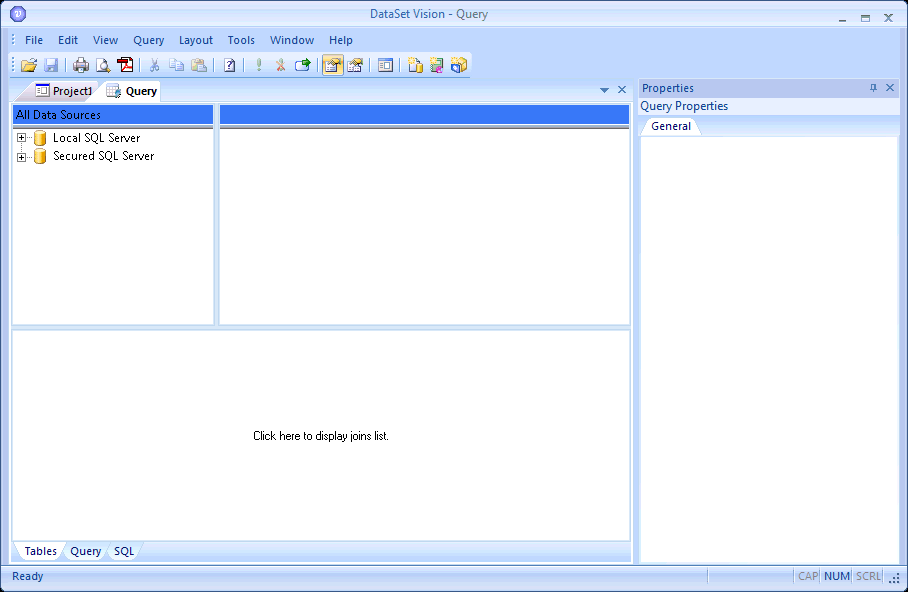Image resolution: width=908 pixels, height=592 pixels.
Task: Click the NUM status indicator
Action: click(837, 576)
